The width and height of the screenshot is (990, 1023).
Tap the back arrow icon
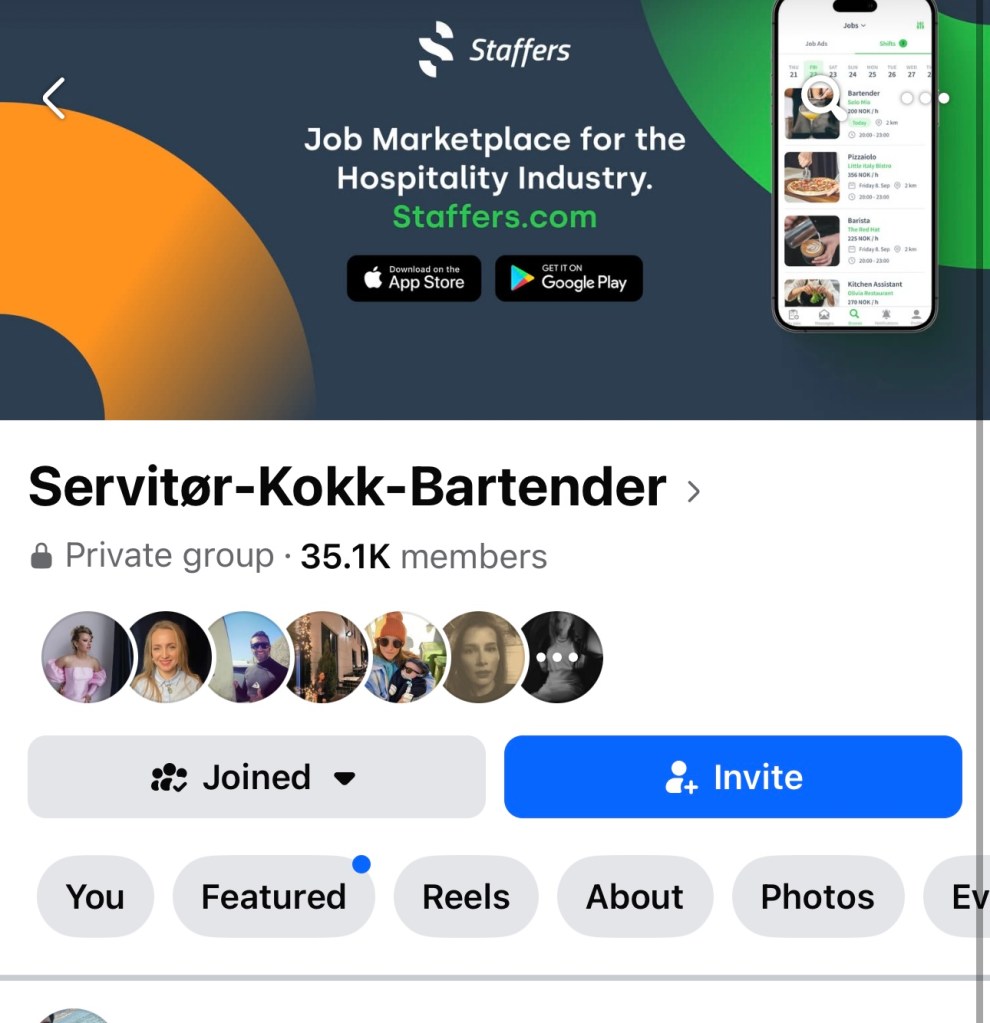pos(54,99)
